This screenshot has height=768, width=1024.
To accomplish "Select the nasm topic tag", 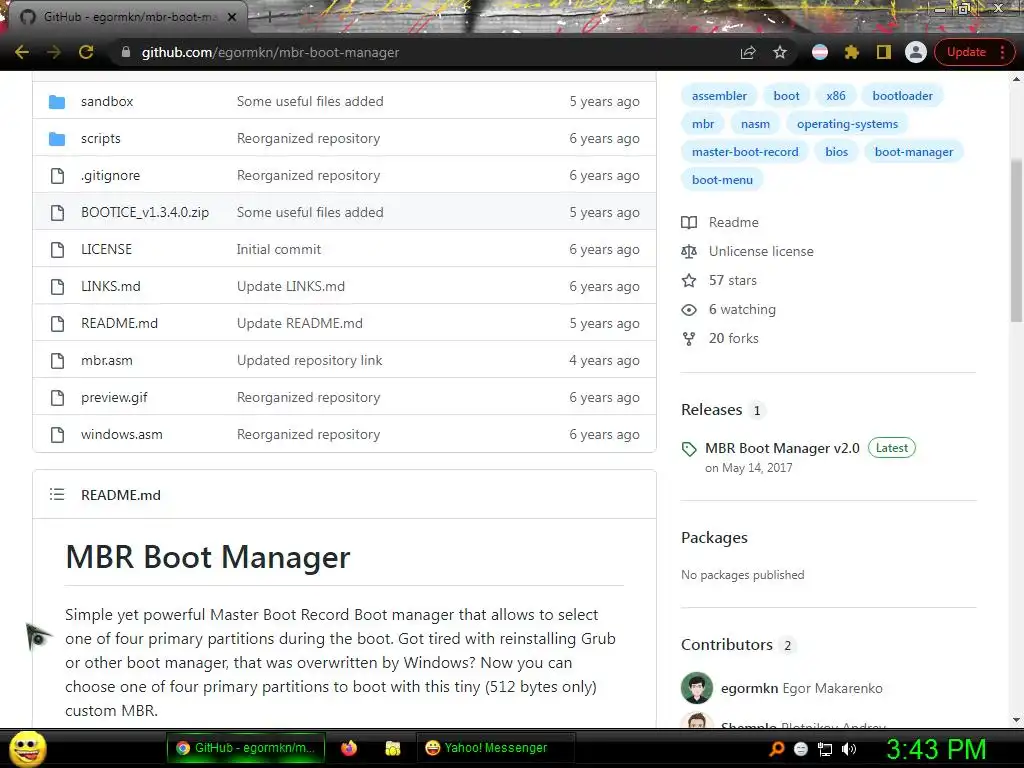I will pyautogui.click(x=755, y=124).
